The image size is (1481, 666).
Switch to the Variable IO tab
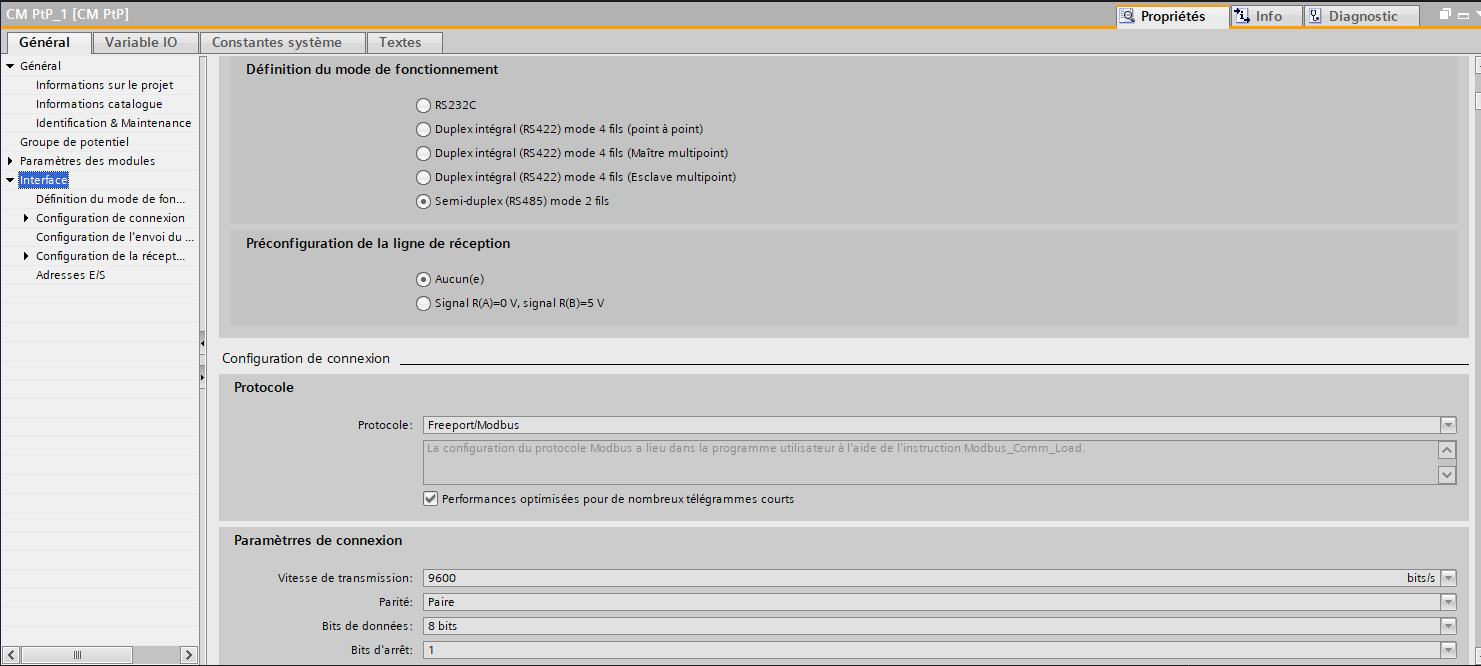(x=141, y=42)
